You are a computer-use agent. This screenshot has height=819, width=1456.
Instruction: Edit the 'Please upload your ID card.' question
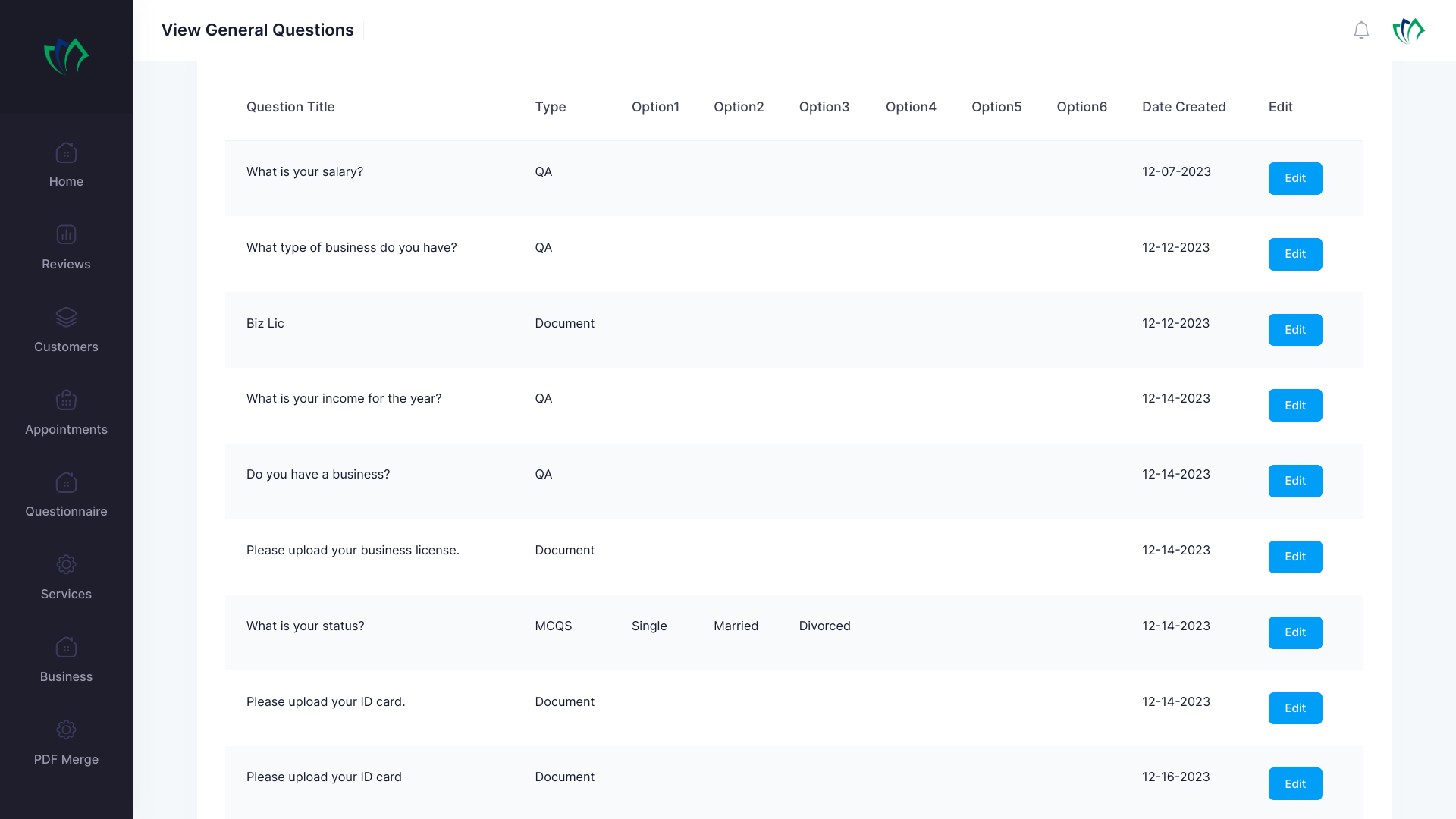coord(1294,708)
